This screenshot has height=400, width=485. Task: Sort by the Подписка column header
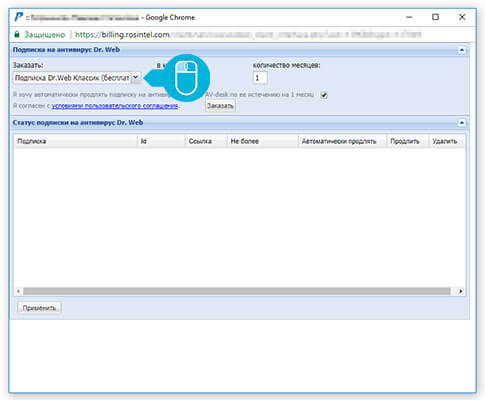pos(75,141)
